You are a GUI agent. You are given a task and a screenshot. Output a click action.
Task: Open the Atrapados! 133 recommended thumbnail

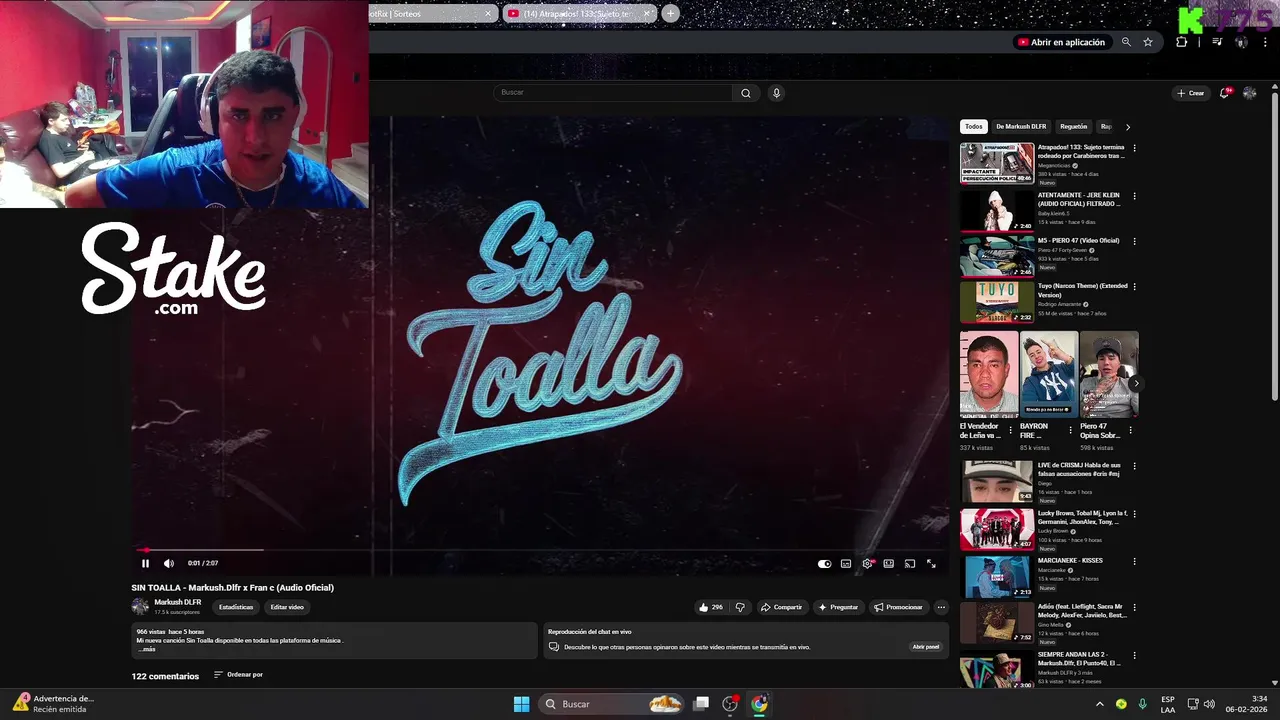click(997, 163)
